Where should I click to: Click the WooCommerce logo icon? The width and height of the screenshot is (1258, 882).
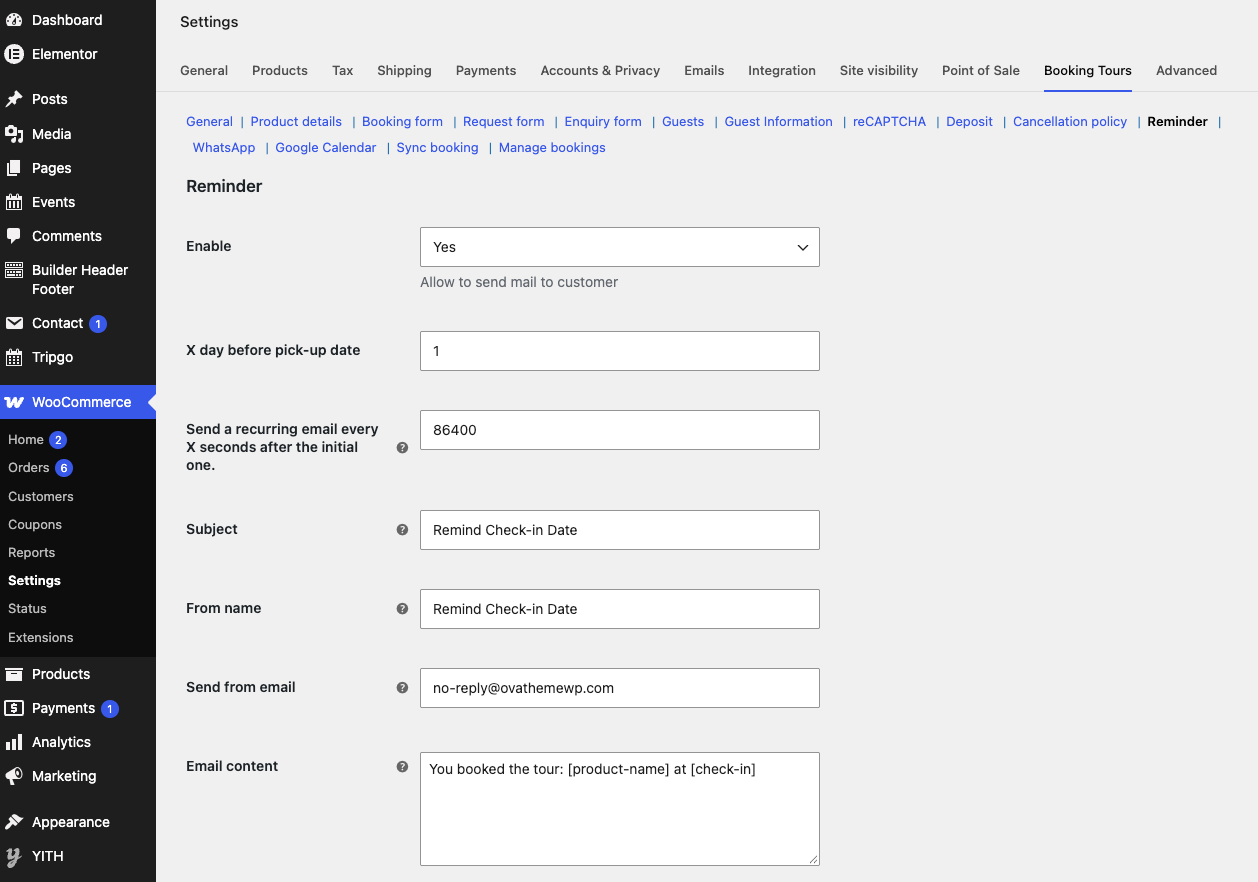tap(14, 402)
